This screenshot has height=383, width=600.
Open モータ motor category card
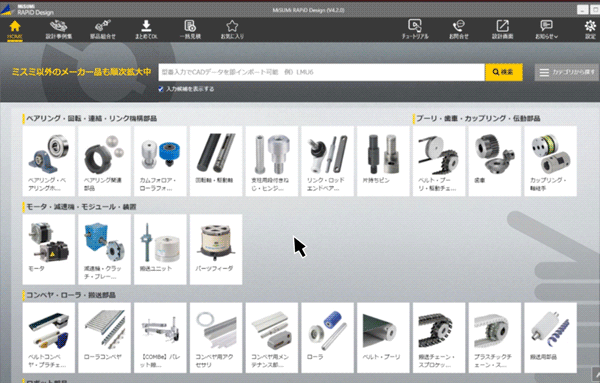point(49,249)
